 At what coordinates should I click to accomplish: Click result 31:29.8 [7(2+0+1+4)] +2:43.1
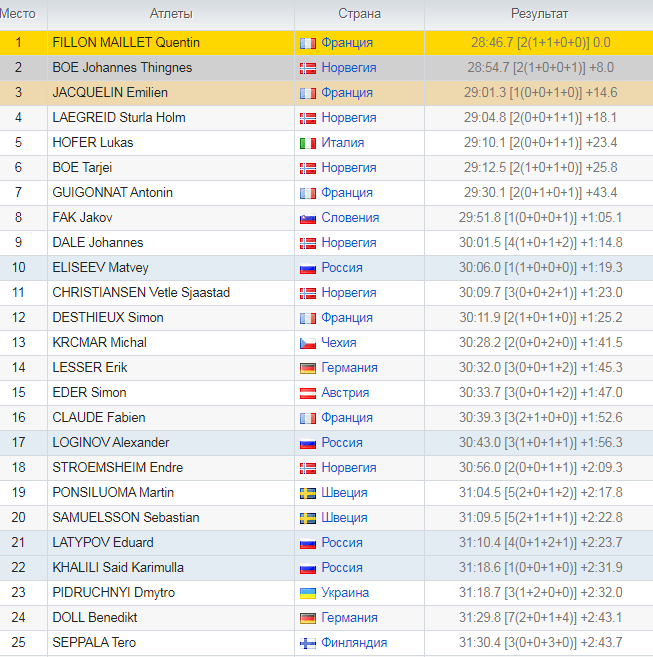click(540, 617)
